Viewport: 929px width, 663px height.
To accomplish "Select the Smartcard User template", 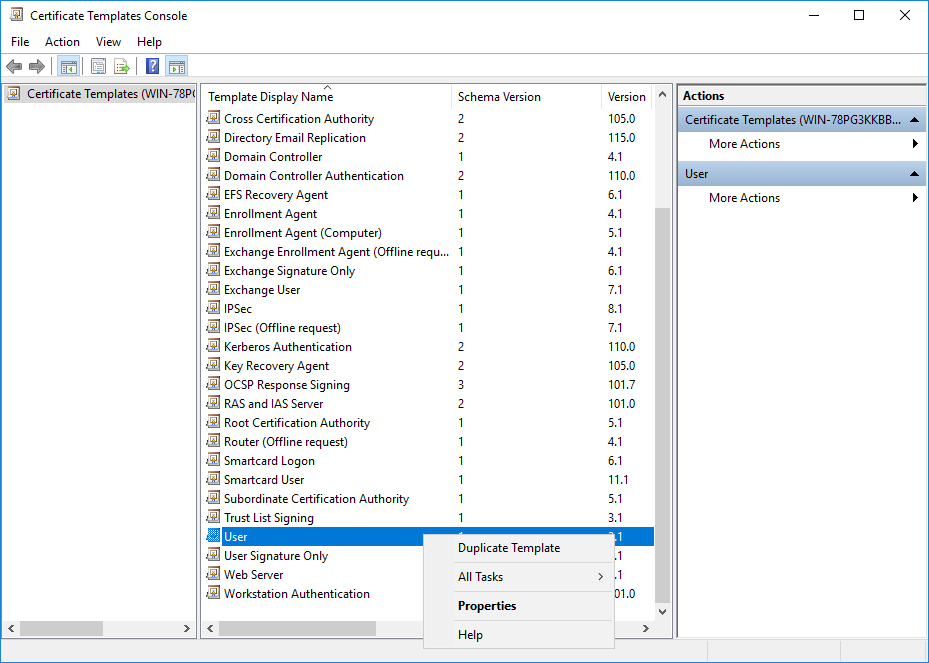I will 429,479.
